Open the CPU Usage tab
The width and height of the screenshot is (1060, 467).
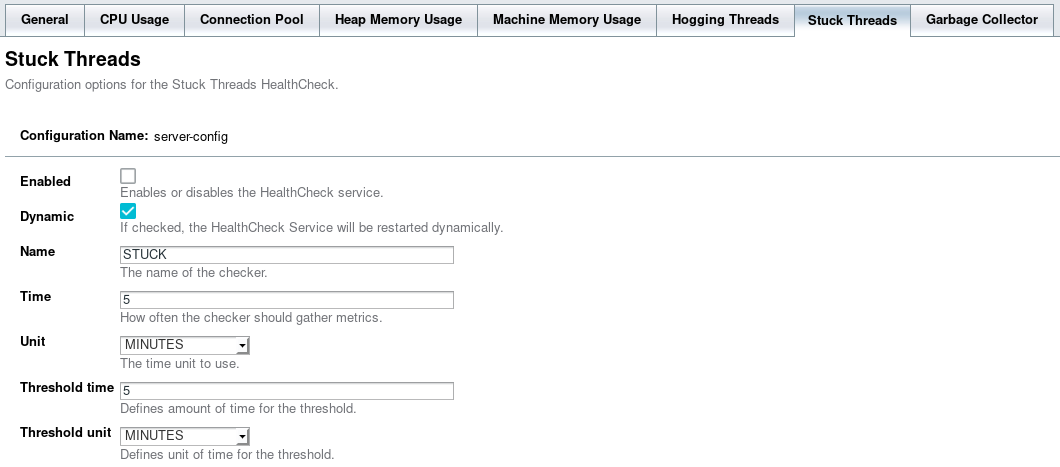point(135,20)
